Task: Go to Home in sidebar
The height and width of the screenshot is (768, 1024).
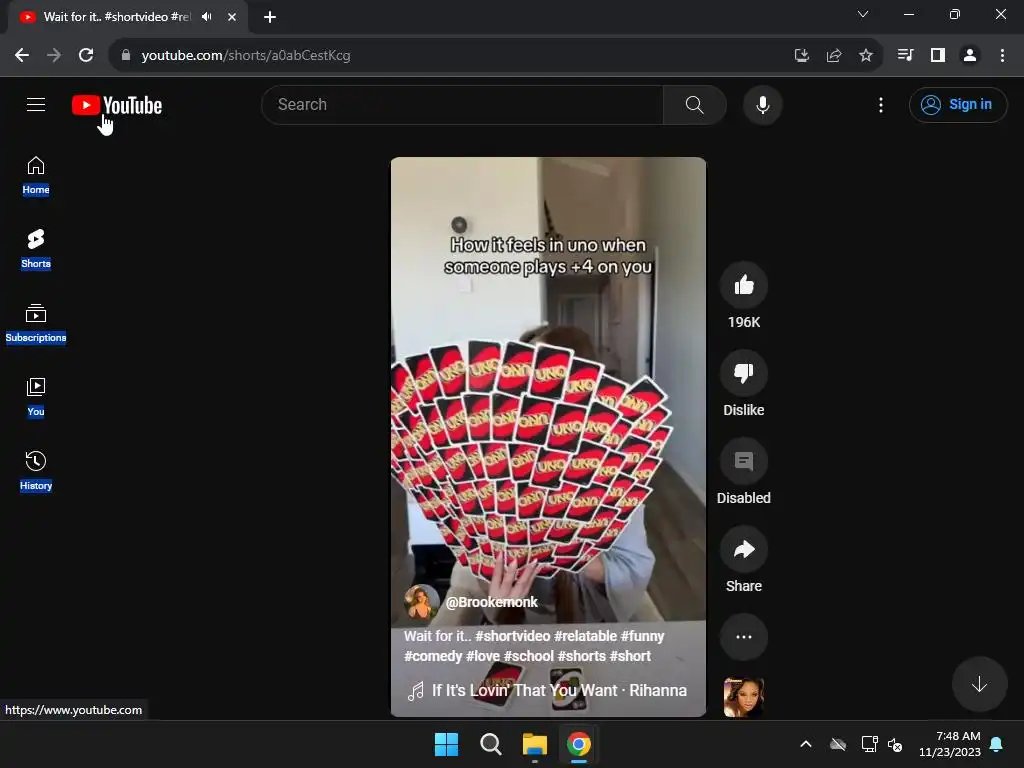Action: [36, 176]
